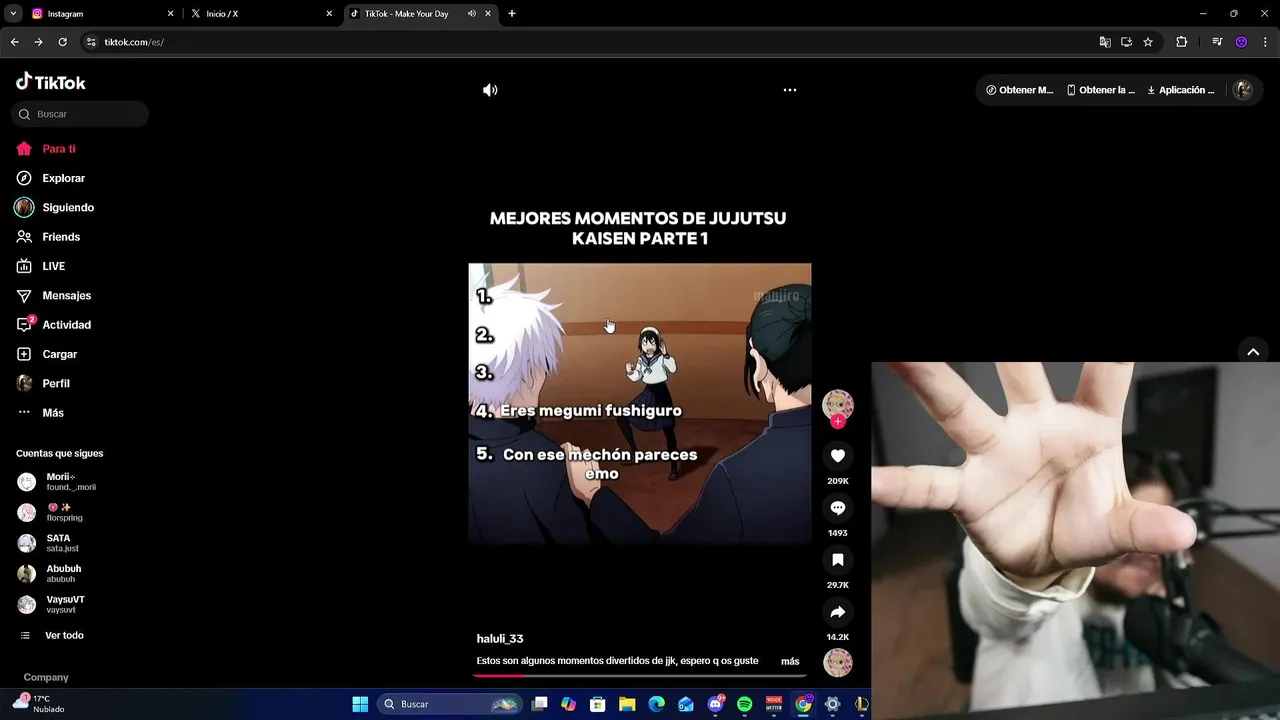The width and height of the screenshot is (1280, 720).
Task: Click the Obtener M... coins button
Action: coord(1019,90)
